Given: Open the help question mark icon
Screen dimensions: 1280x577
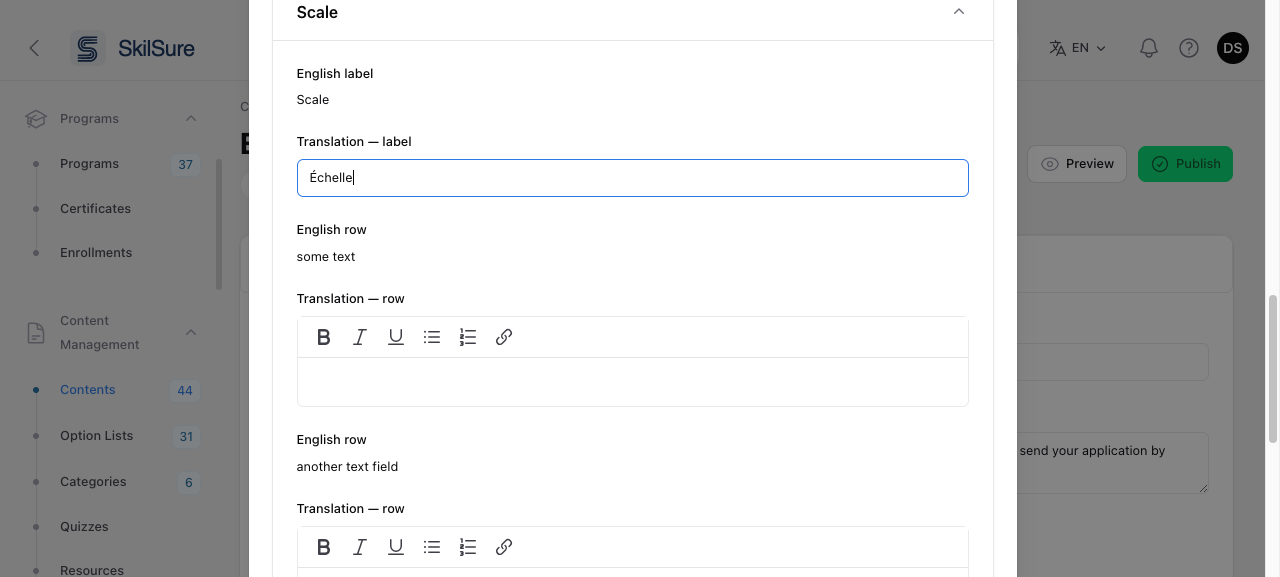Looking at the screenshot, I should click(x=1189, y=48).
